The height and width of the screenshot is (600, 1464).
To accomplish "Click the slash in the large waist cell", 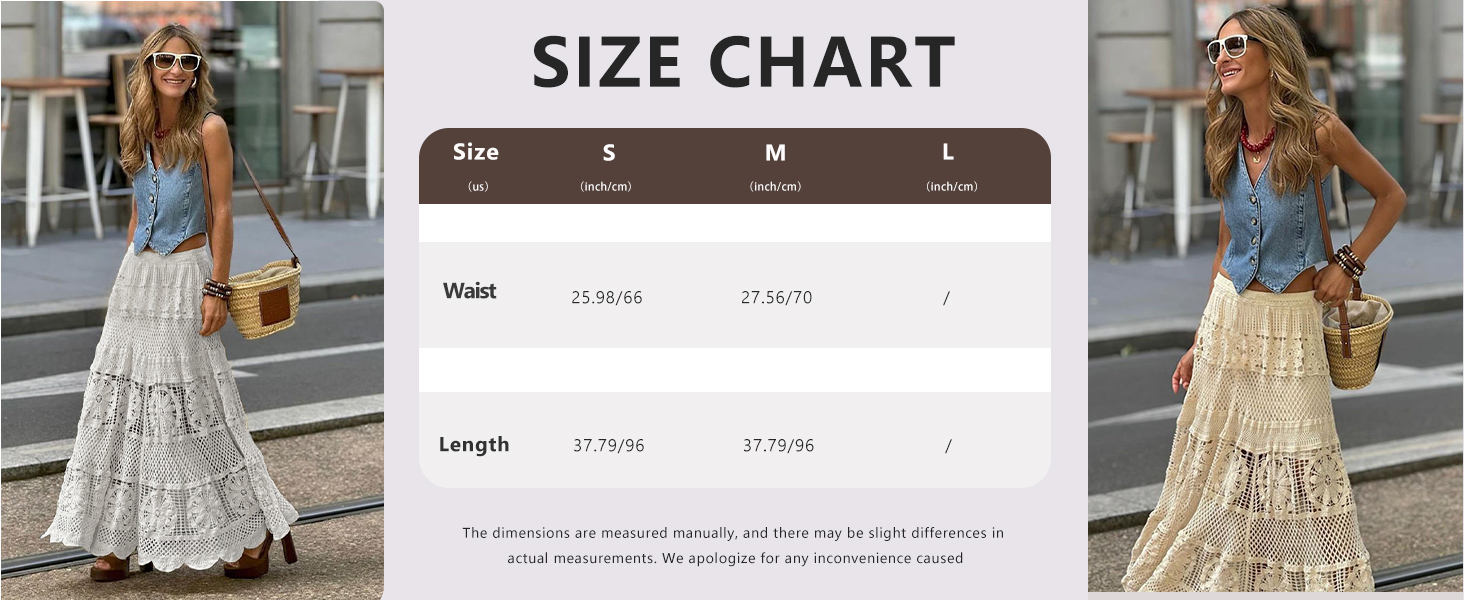I will pos(946,298).
